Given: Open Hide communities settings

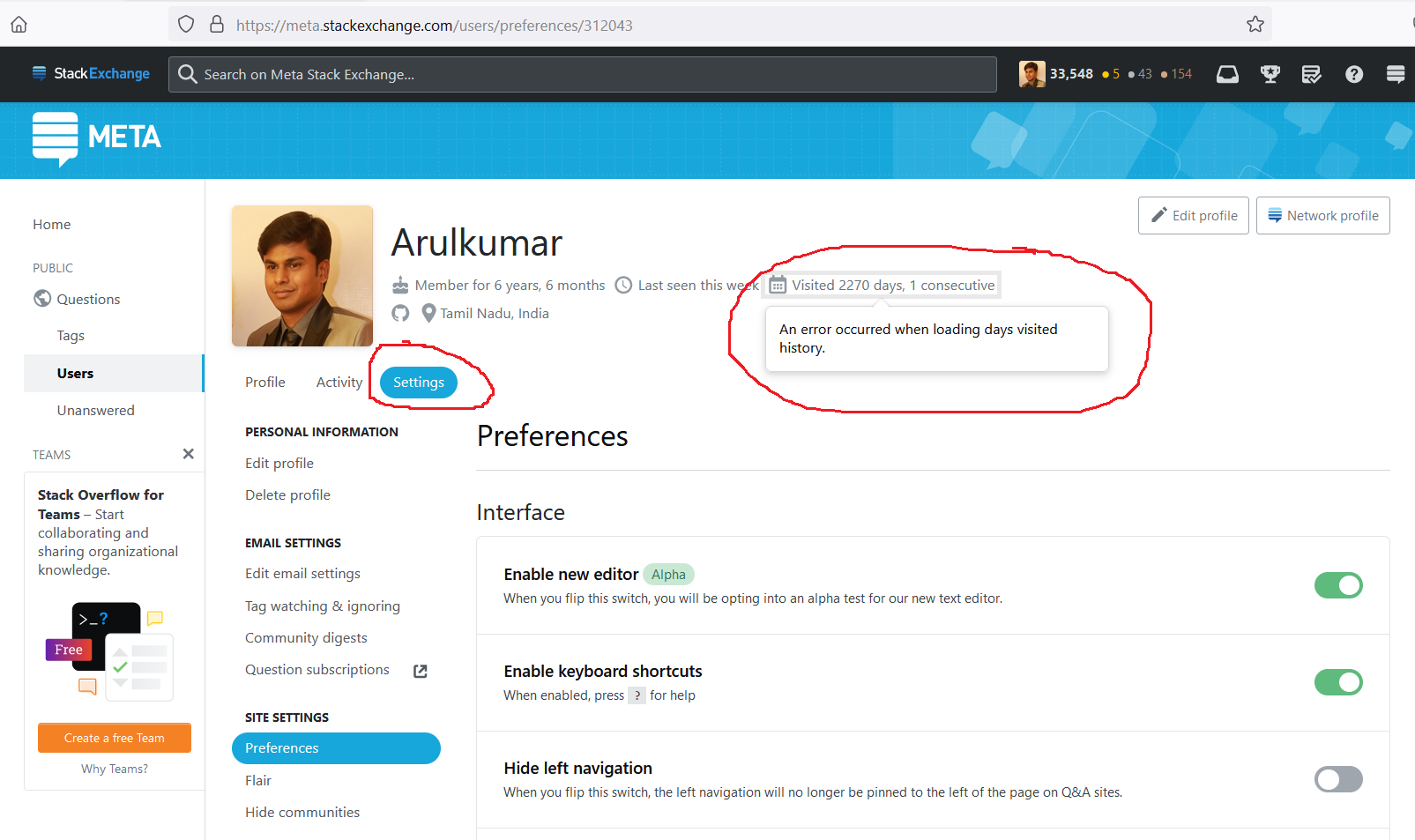Looking at the screenshot, I should [302, 812].
